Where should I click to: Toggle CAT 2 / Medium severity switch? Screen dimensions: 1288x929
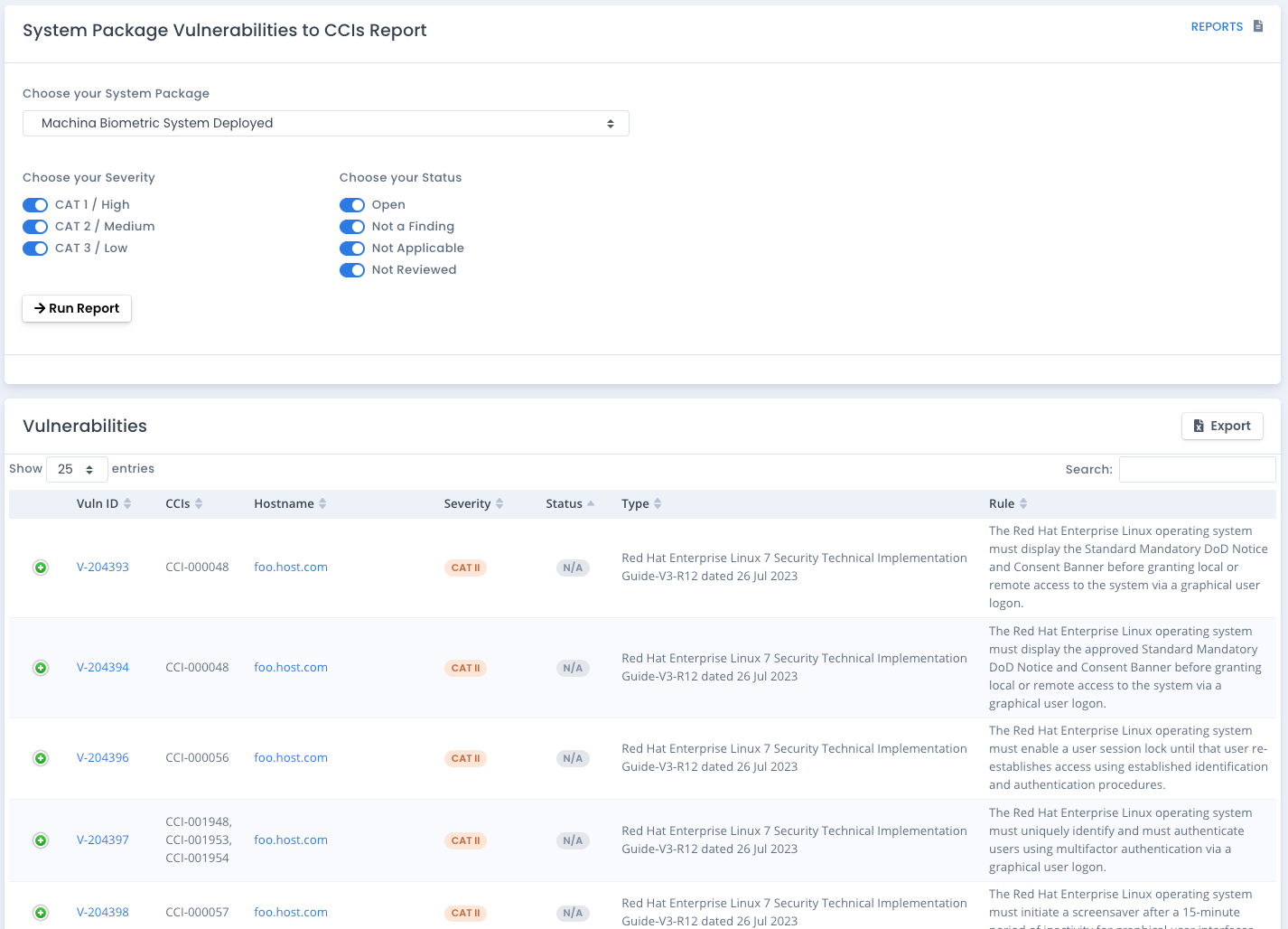point(35,227)
